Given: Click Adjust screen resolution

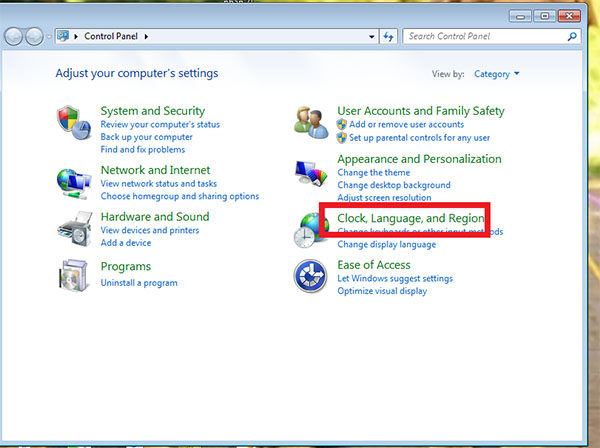Looking at the screenshot, I should 384,197.
